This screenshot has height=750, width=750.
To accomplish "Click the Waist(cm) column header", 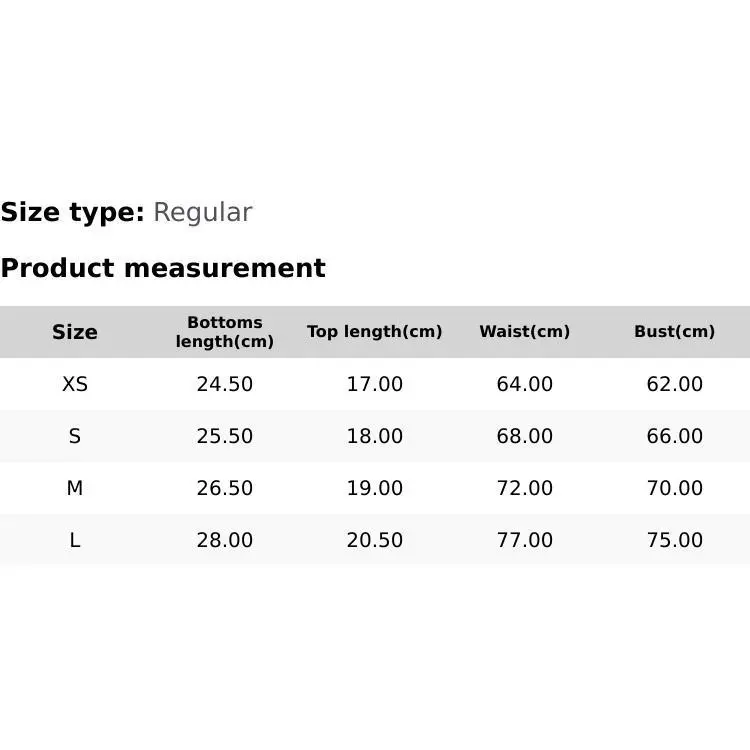I will pyautogui.click(x=524, y=332).
